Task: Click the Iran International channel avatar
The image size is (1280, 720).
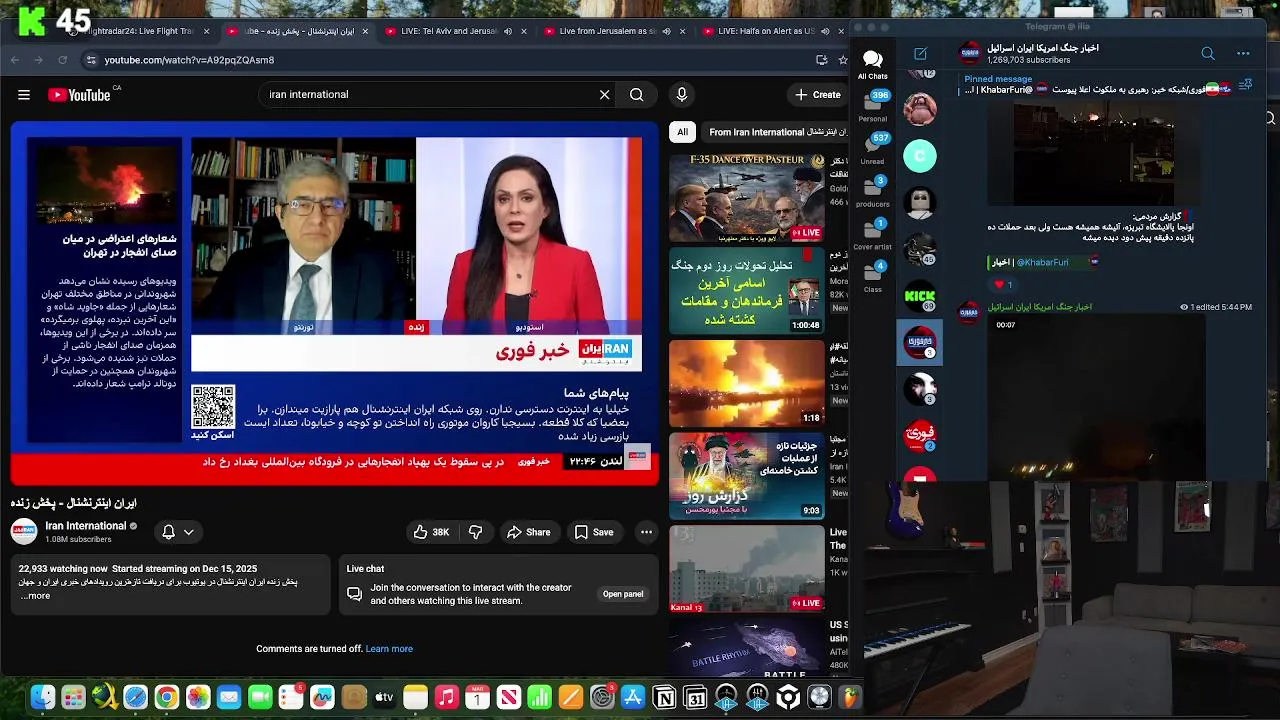Action: (24, 532)
